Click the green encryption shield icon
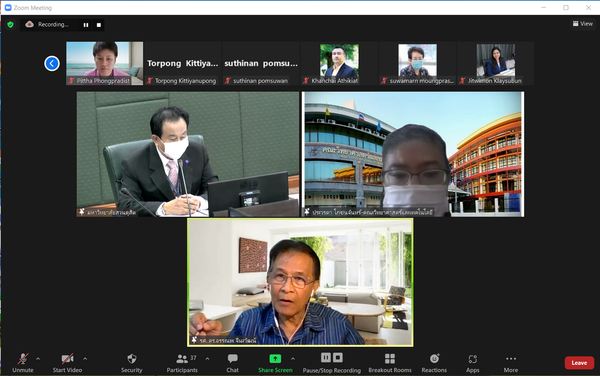 coord(10,24)
